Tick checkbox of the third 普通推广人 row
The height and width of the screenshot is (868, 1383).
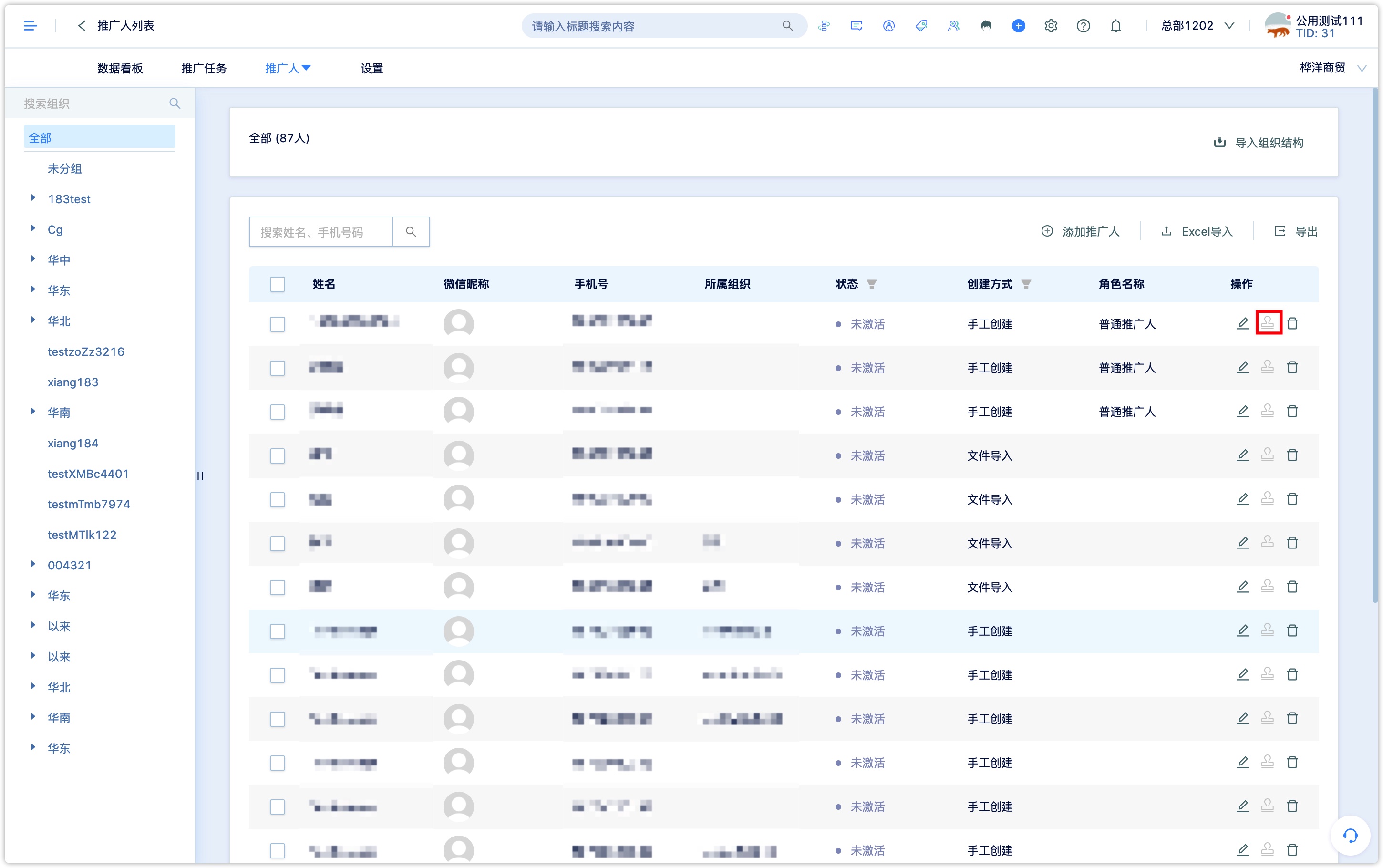coord(277,412)
